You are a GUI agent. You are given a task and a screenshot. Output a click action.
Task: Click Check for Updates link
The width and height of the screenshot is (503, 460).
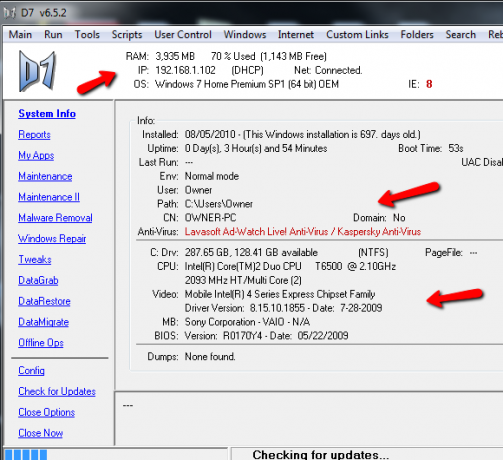(x=57, y=391)
